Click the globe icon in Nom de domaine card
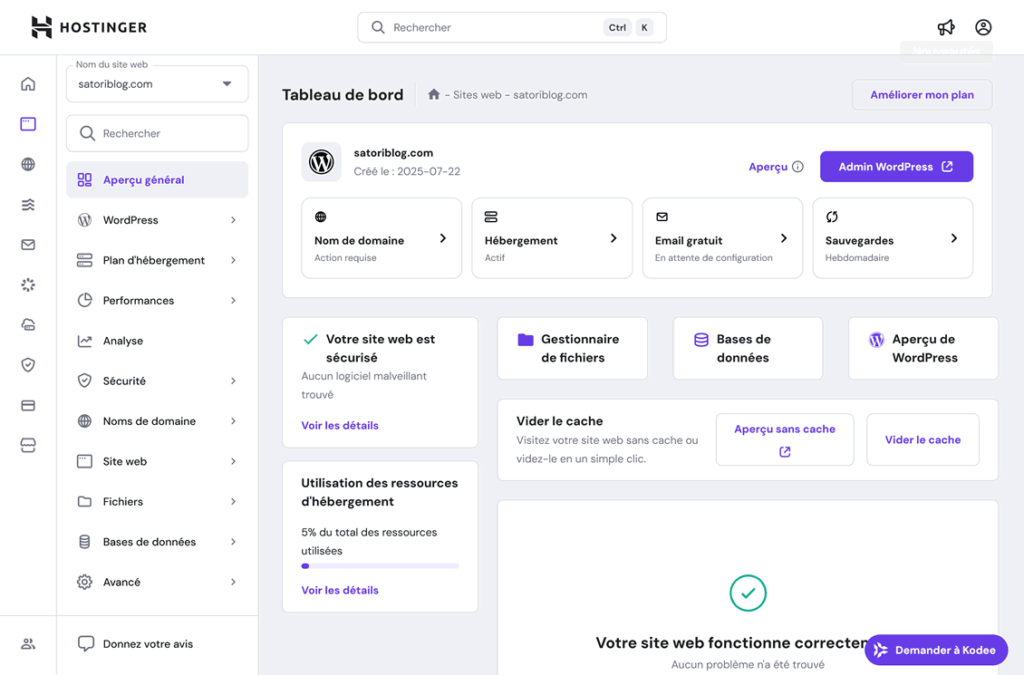1024x675 pixels. pyautogui.click(x=321, y=217)
